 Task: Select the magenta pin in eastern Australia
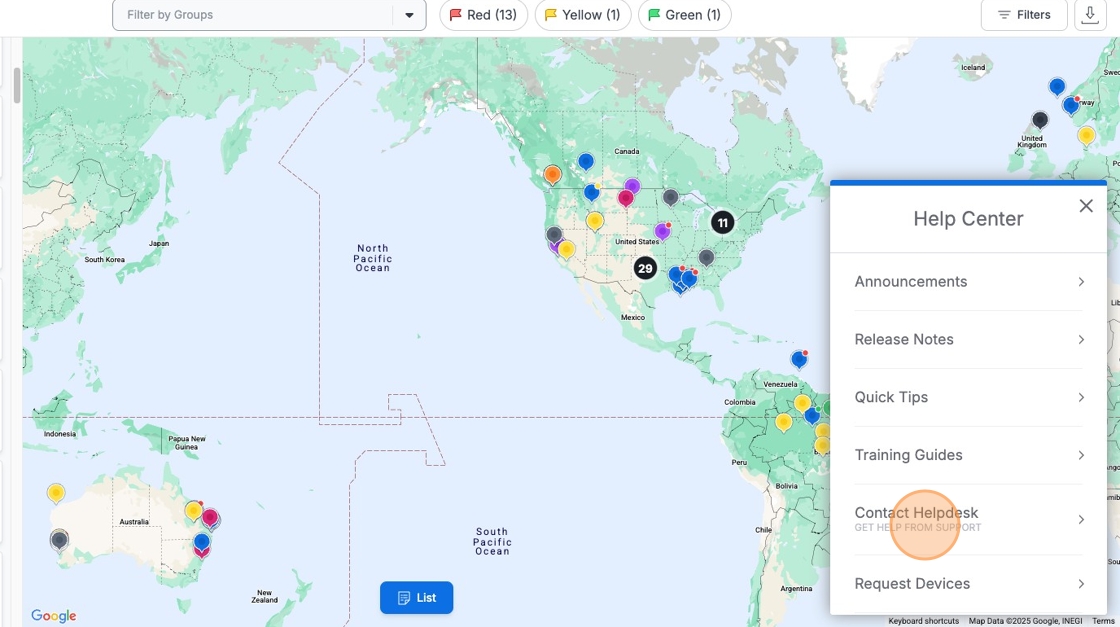pyautogui.click(x=209, y=518)
